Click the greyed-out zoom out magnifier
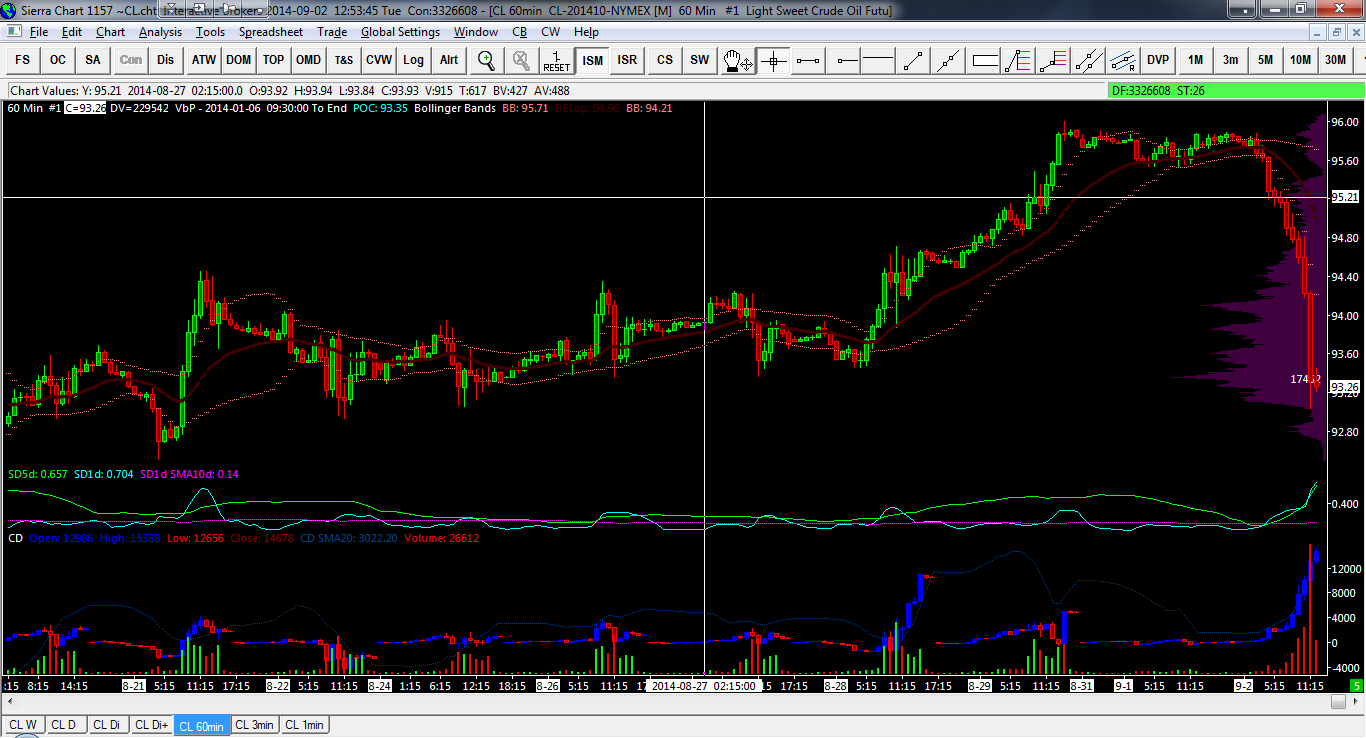1366x738 pixels. tap(521, 60)
